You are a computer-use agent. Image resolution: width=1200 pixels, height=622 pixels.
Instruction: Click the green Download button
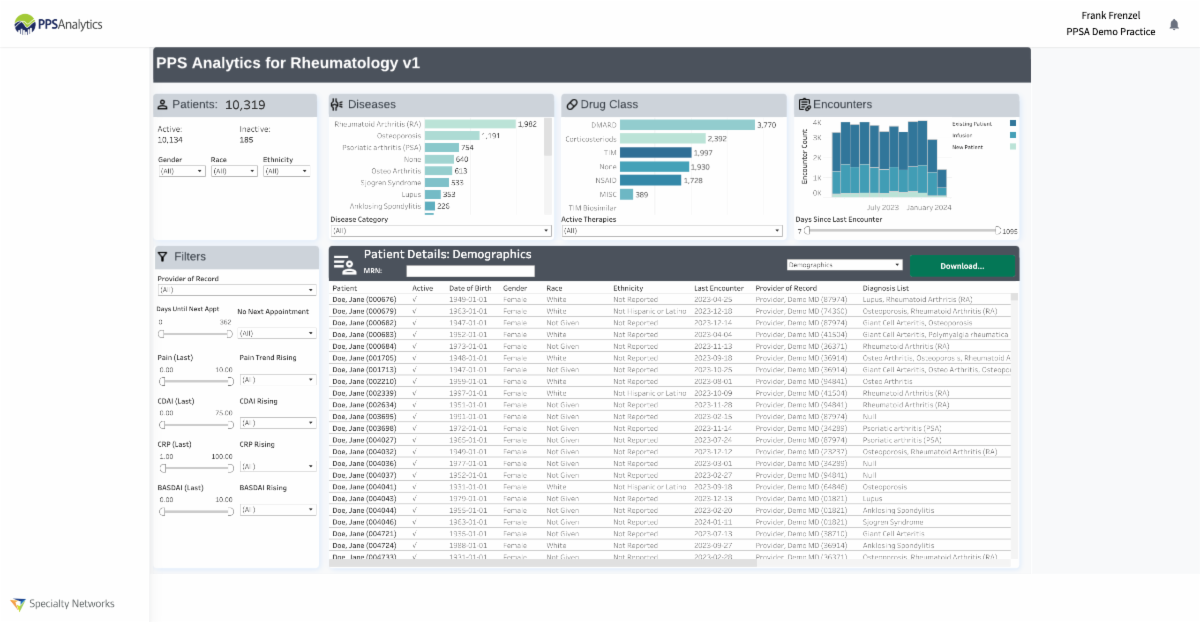(x=961, y=266)
